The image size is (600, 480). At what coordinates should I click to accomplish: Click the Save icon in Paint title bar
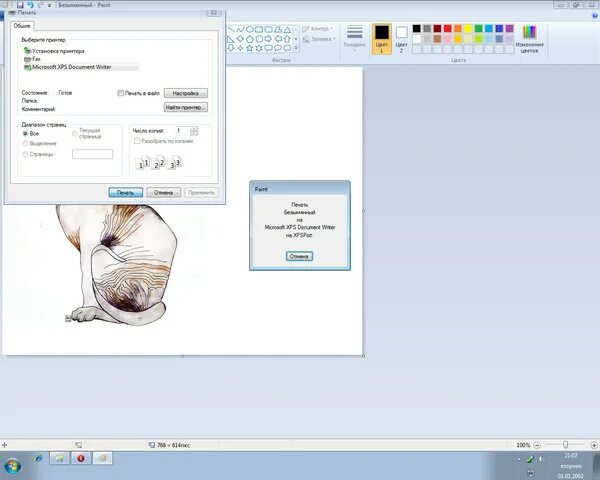20,5
